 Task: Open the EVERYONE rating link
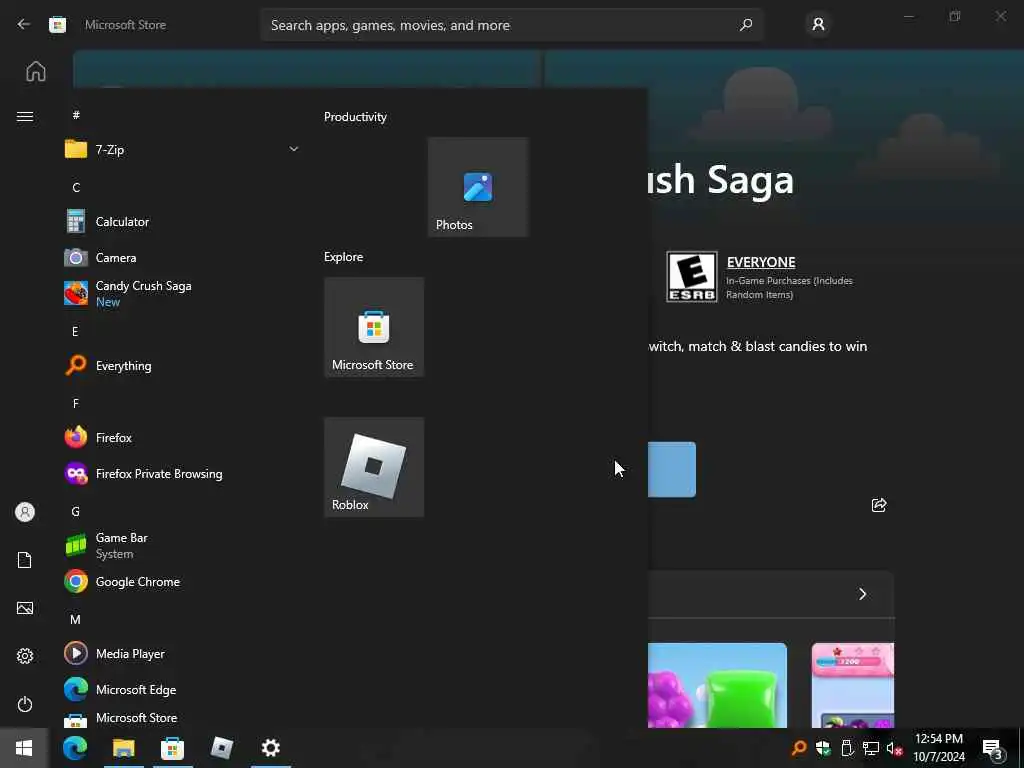point(761,262)
